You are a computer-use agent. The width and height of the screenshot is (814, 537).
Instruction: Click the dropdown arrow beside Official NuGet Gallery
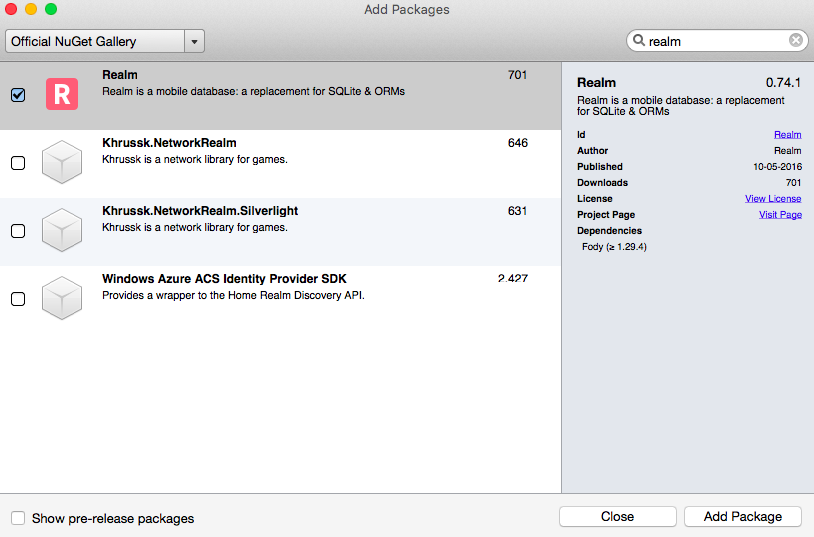click(194, 42)
